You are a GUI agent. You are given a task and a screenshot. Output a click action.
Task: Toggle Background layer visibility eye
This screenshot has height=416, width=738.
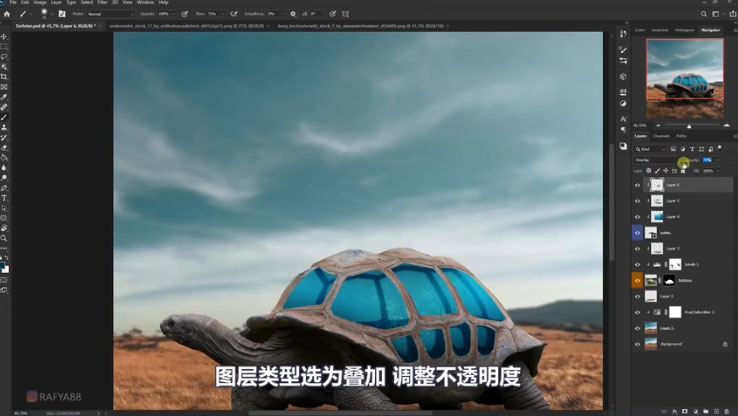[637, 343]
